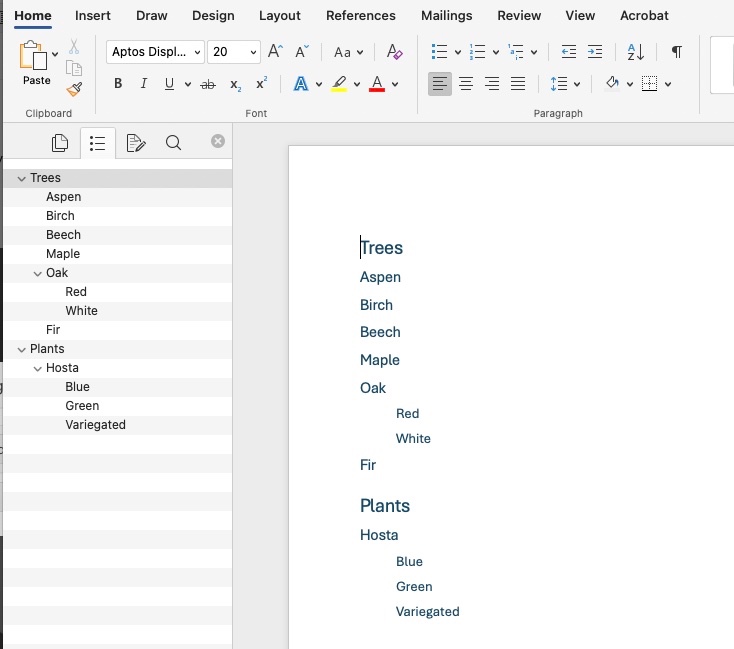
Task: Apply superscript formatting
Action: tap(262, 85)
